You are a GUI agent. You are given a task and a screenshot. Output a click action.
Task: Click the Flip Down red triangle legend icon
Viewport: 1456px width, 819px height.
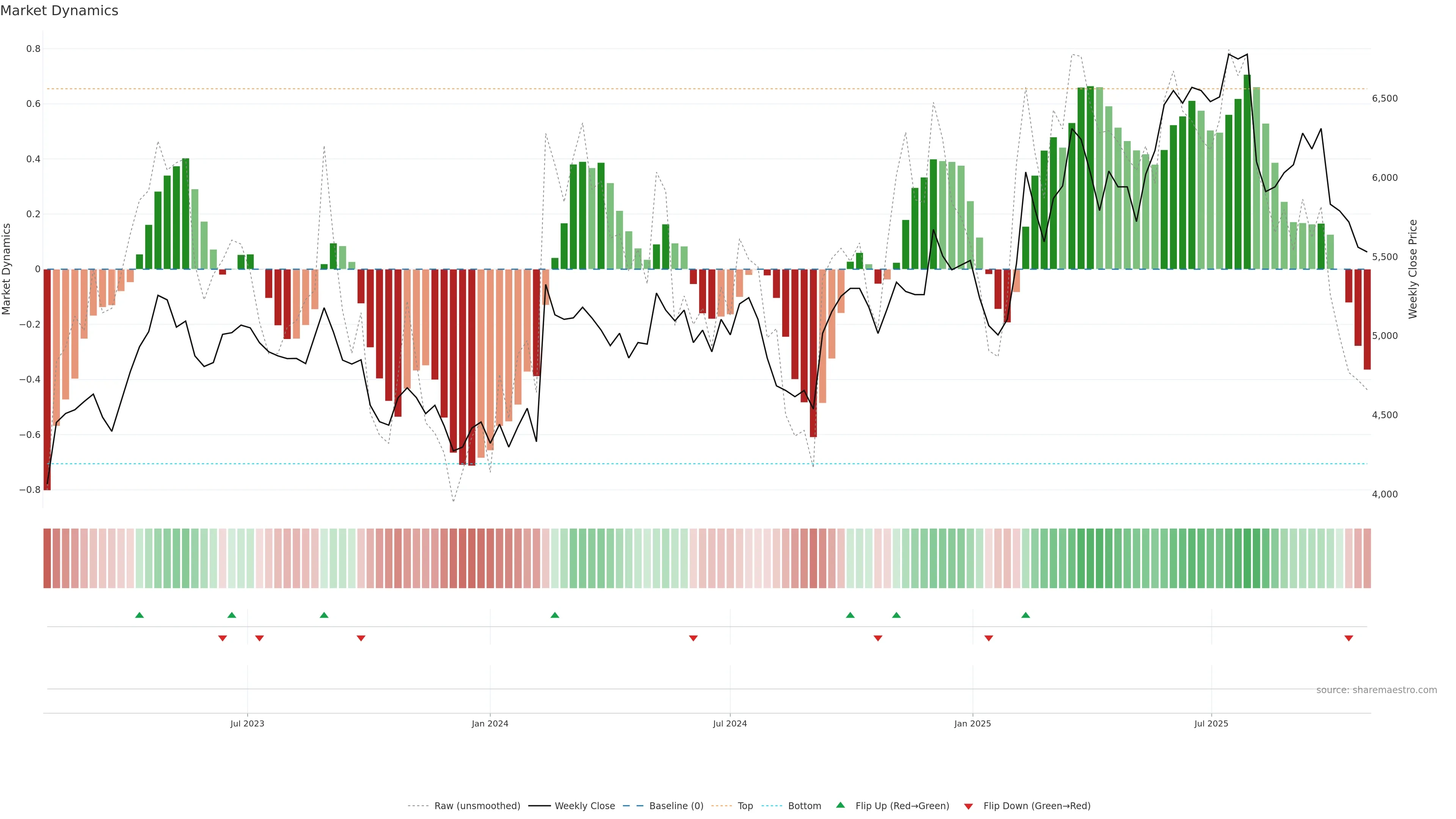click(968, 806)
